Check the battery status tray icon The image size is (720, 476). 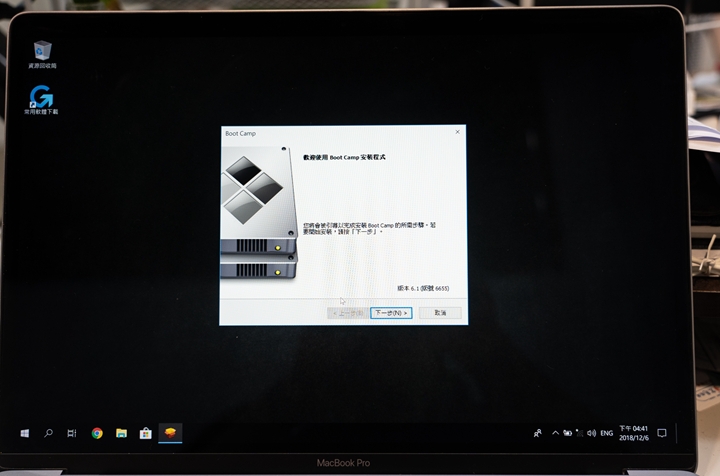tap(568, 433)
